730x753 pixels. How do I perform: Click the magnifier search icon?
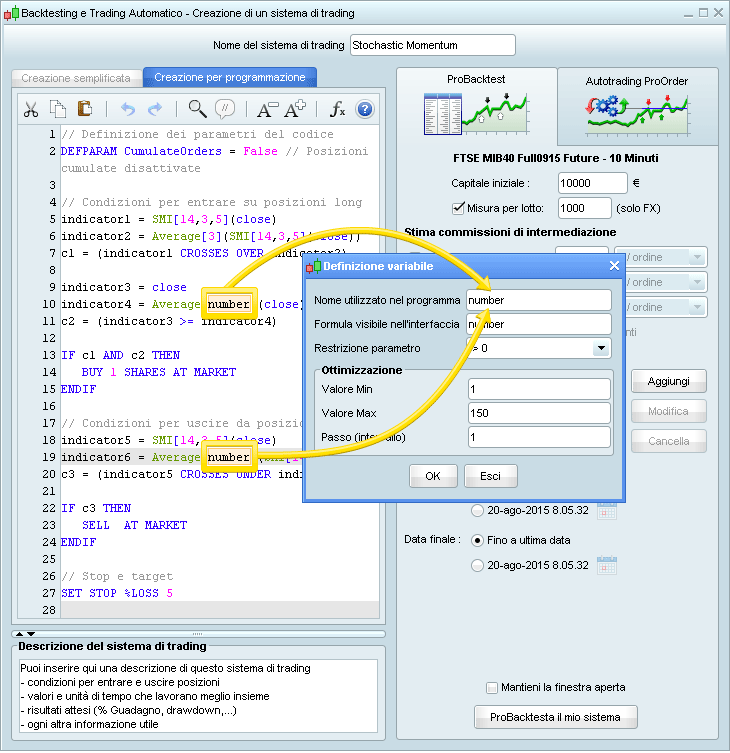[197, 109]
